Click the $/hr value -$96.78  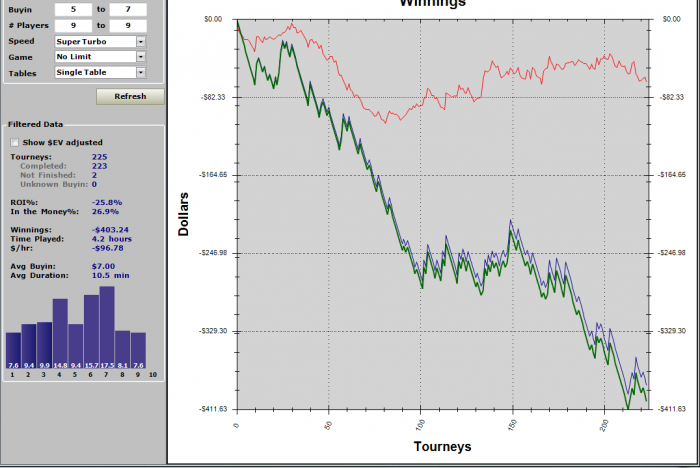pos(108,248)
